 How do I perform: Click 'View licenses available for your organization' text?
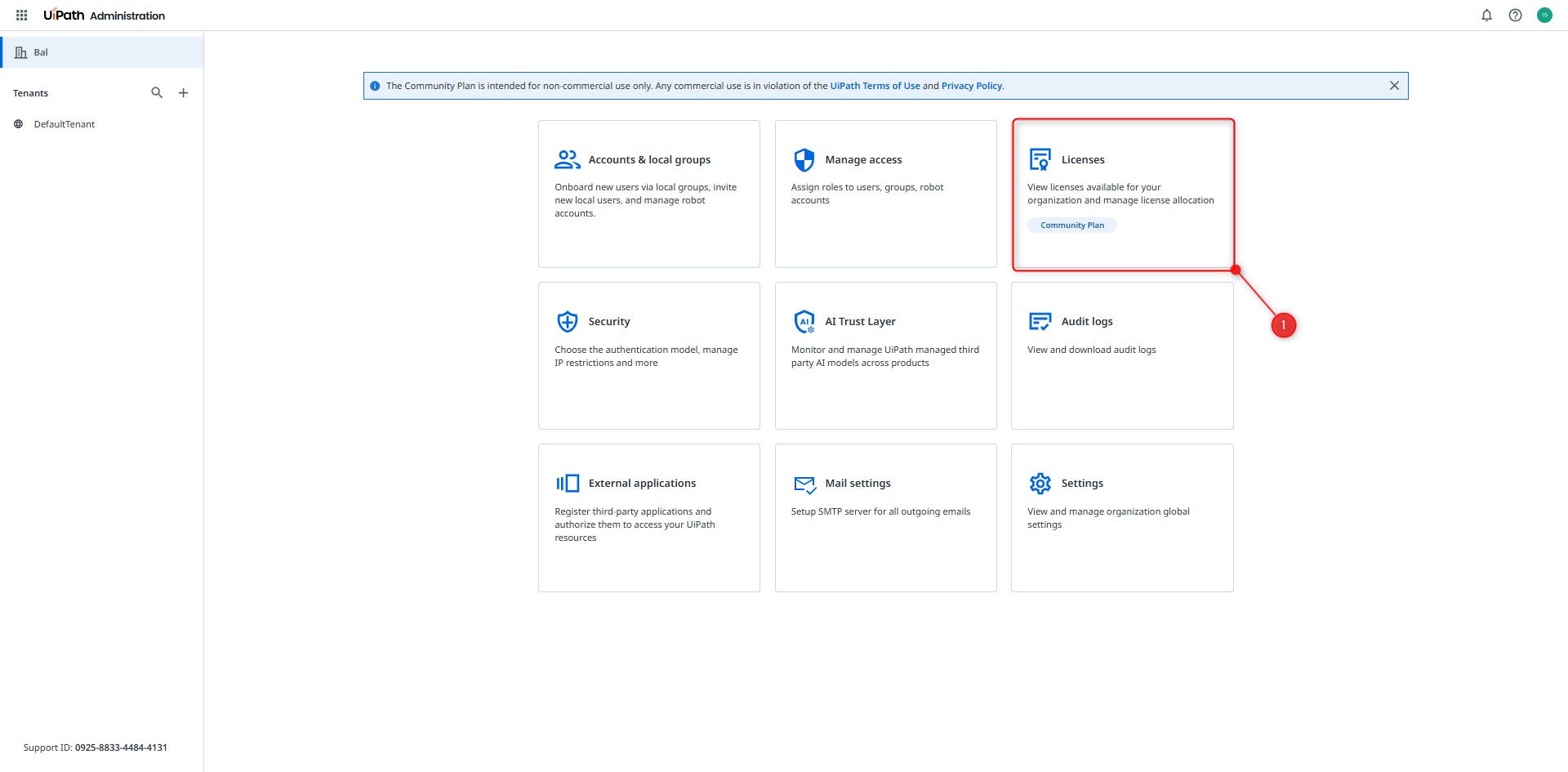point(1120,194)
